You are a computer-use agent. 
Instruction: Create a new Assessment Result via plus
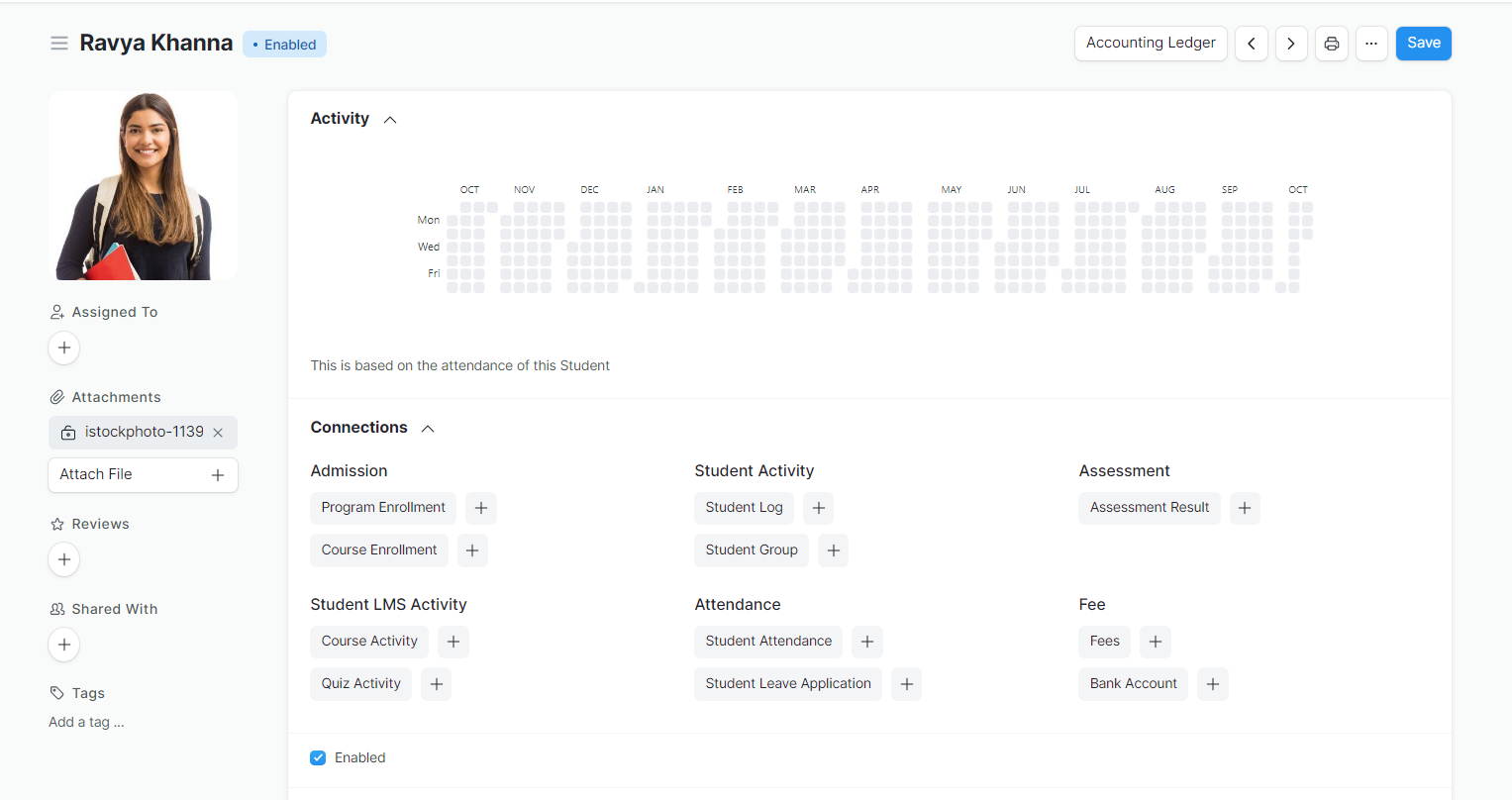1244,508
